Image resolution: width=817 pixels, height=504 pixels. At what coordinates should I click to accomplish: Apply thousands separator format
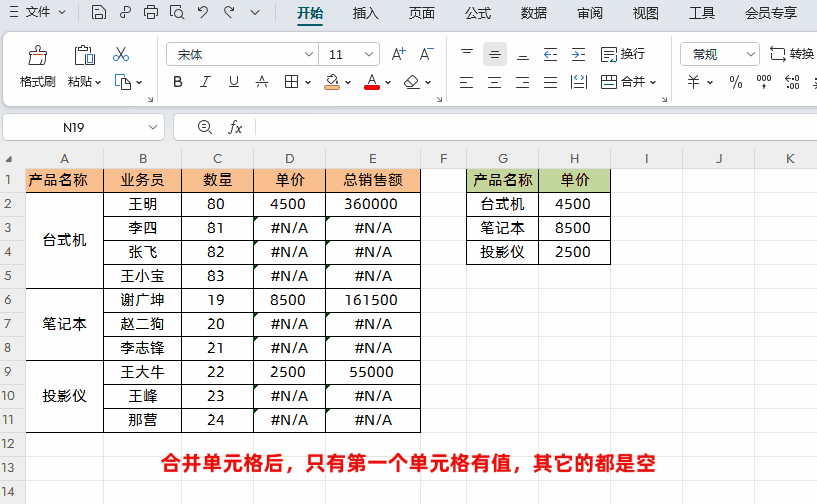click(764, 82)
